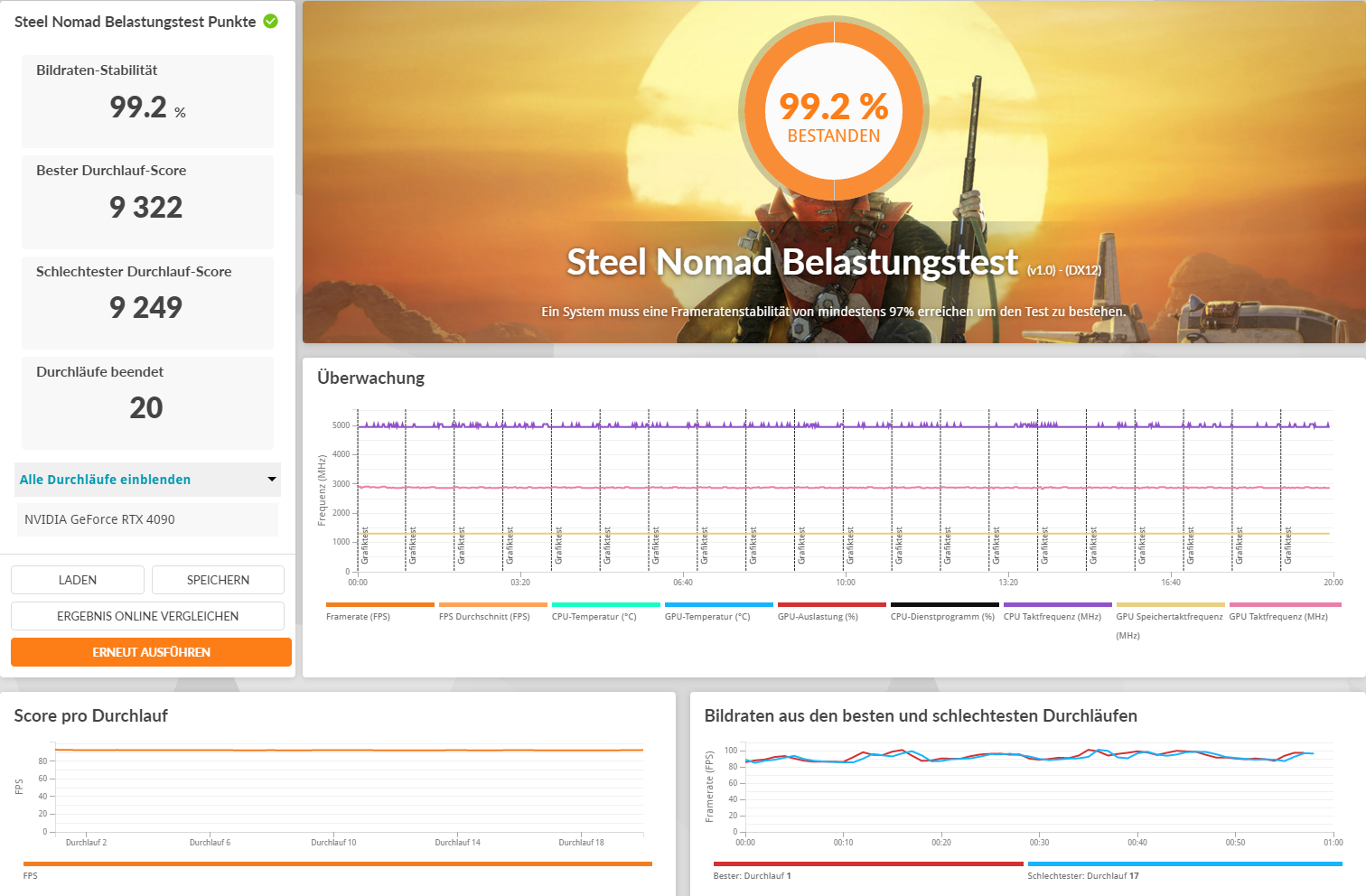Click the orange ERNEUT AUSFÜHREN button

[151, 652]
